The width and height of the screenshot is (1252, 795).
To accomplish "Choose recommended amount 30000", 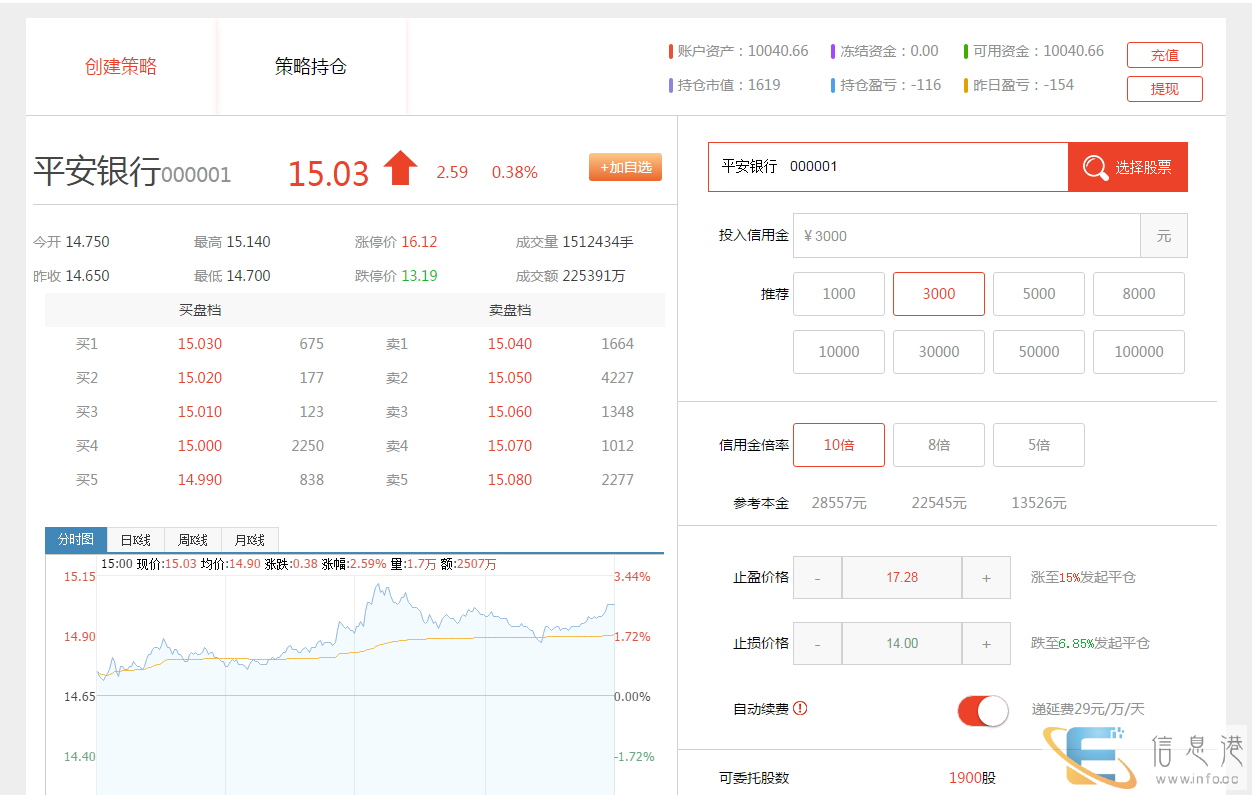I will [x=939, y=352].
